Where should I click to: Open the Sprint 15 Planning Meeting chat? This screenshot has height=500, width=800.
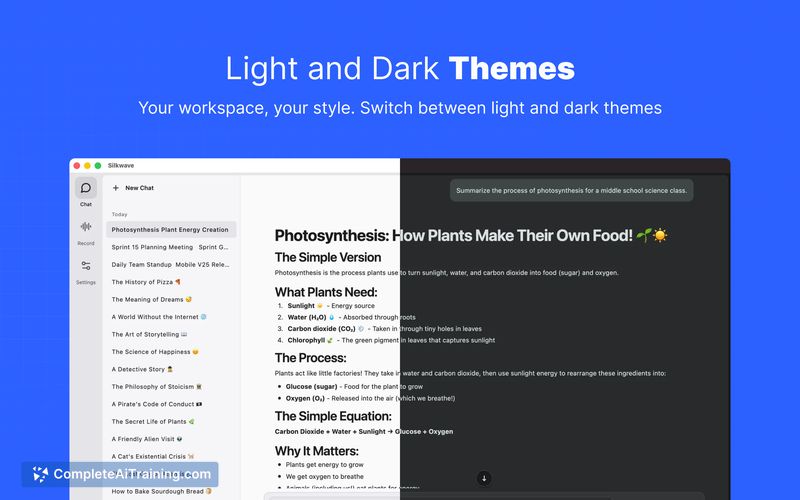[171, 247]
